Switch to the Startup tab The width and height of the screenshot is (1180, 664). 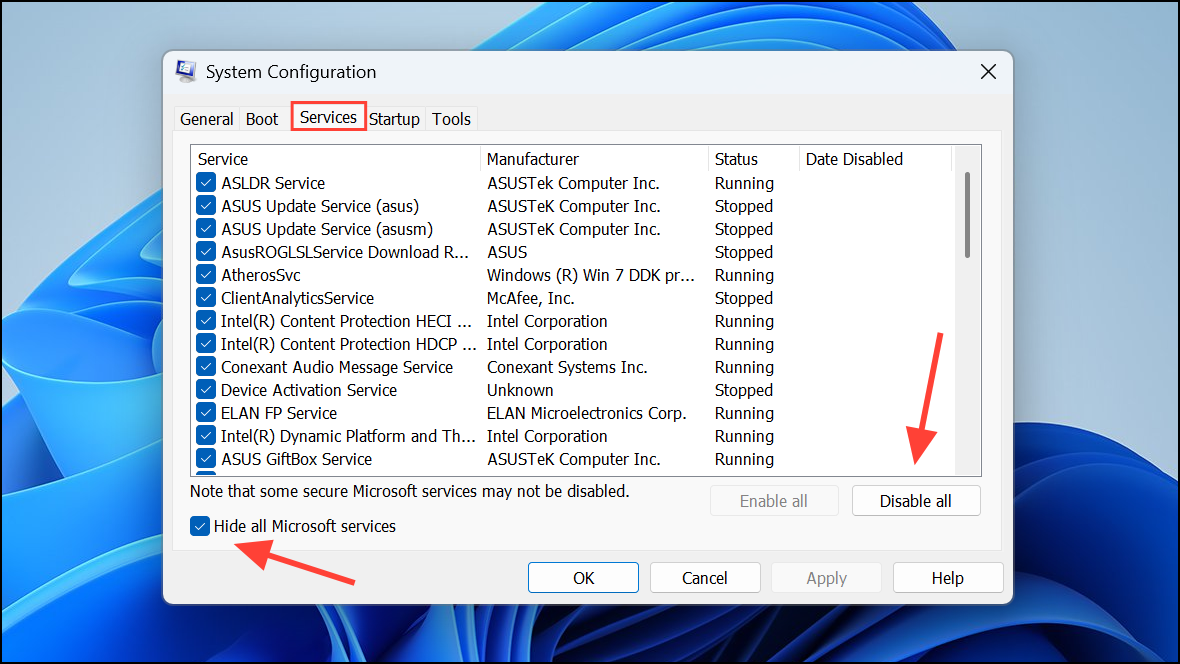[x=394, y=119]
